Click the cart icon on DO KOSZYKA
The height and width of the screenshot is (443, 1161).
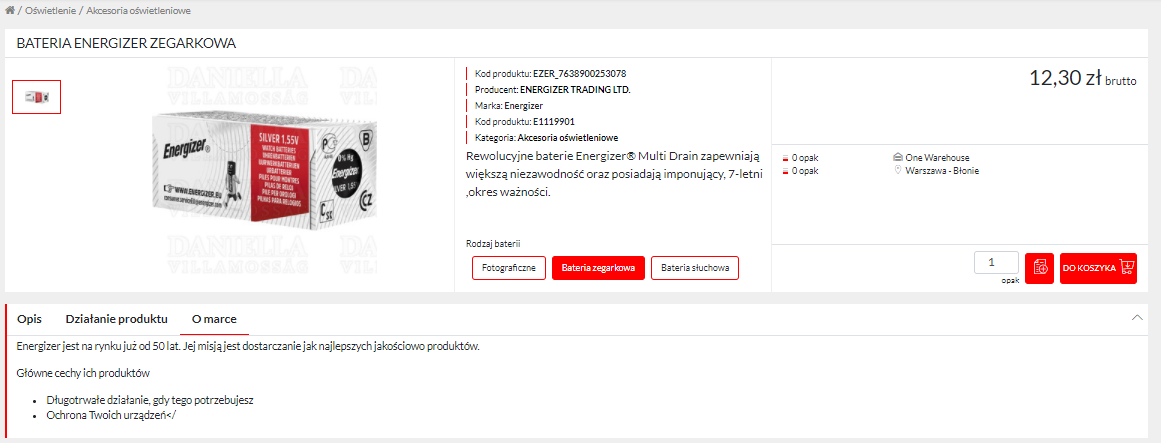point(1126,267)
